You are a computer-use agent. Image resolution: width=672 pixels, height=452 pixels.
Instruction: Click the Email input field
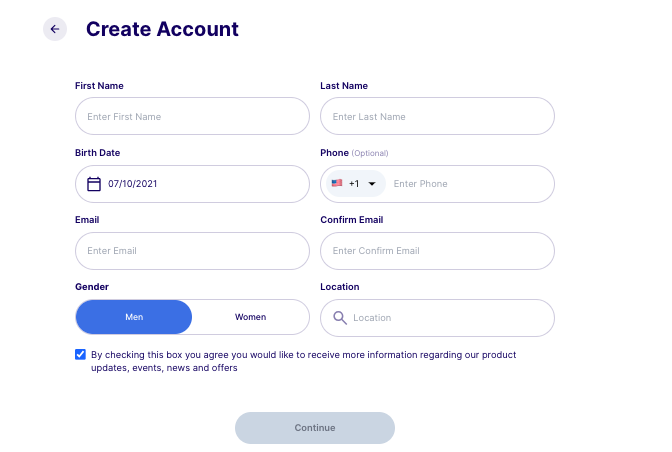coord(192,251)
